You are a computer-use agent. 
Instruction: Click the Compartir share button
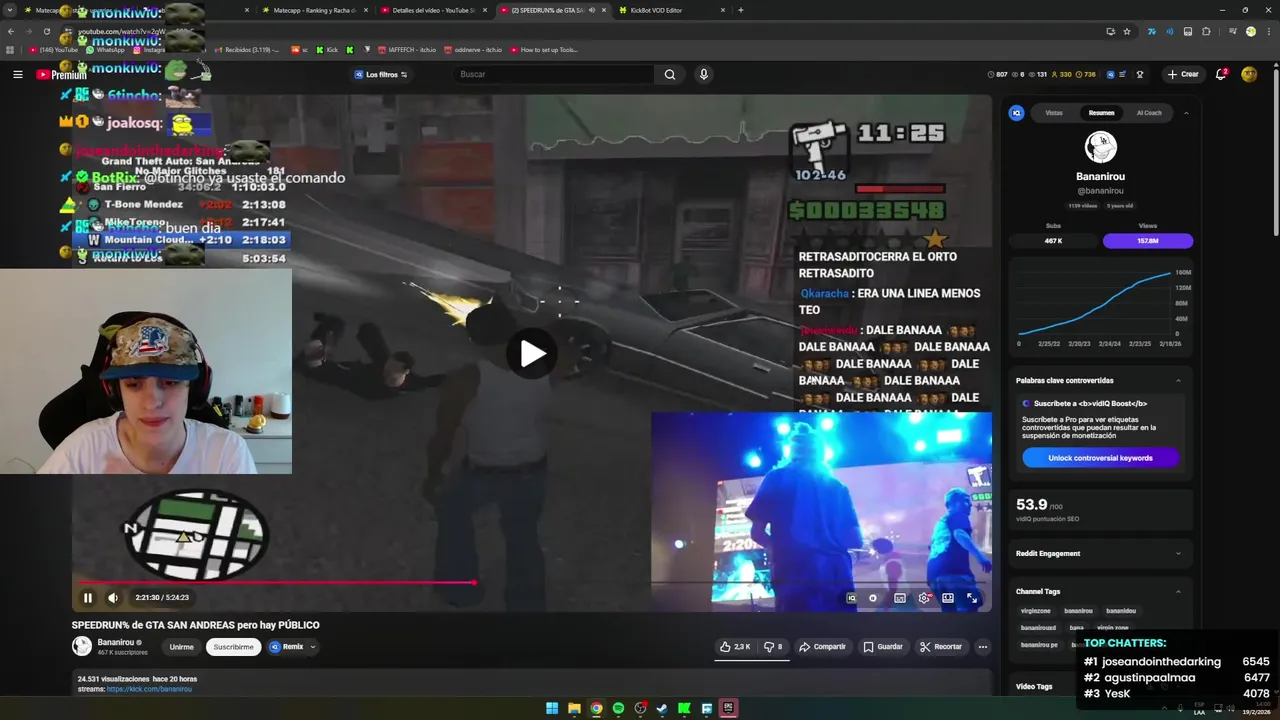[822, 647]
